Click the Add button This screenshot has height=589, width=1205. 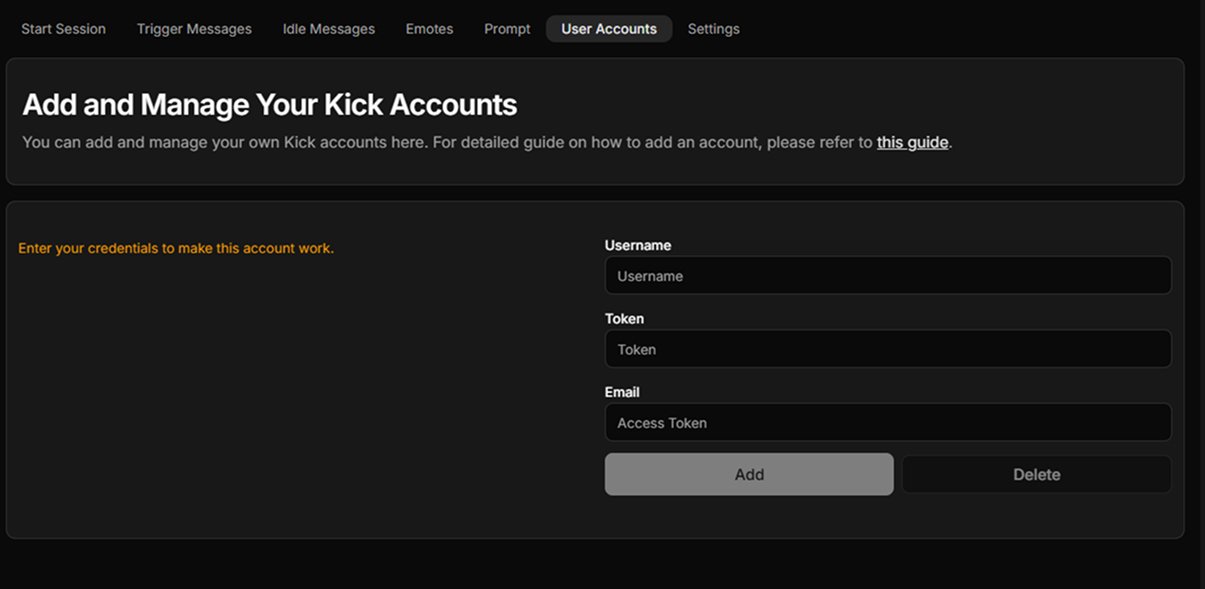[x=749, y=475]
